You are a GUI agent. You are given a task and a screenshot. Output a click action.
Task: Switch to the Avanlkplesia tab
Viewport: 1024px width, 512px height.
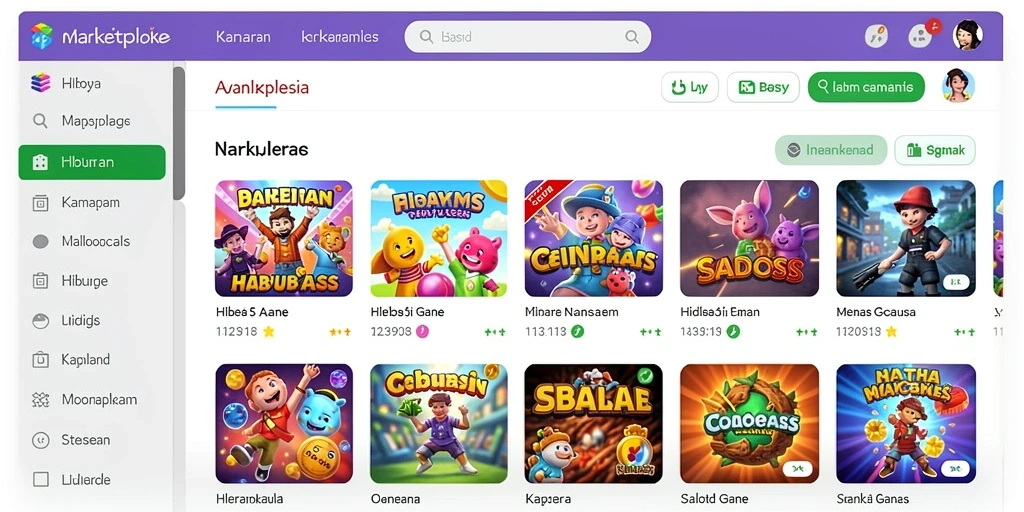coord(261,87)
